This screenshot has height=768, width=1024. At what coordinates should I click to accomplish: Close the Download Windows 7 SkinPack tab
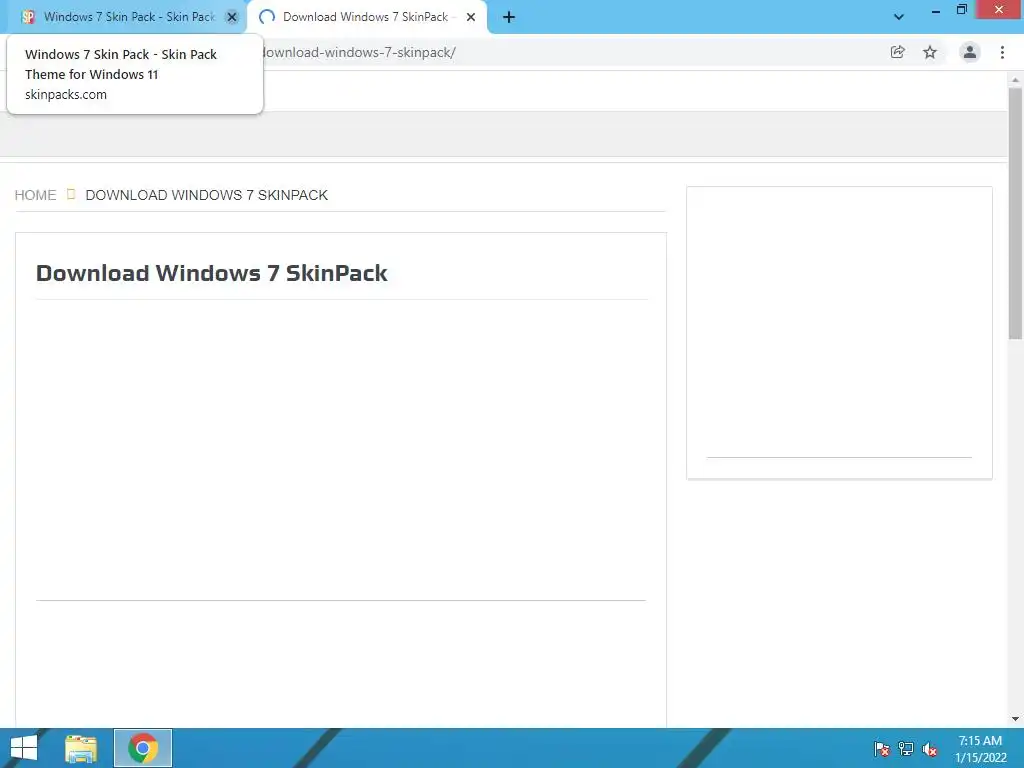pos(471,17)
